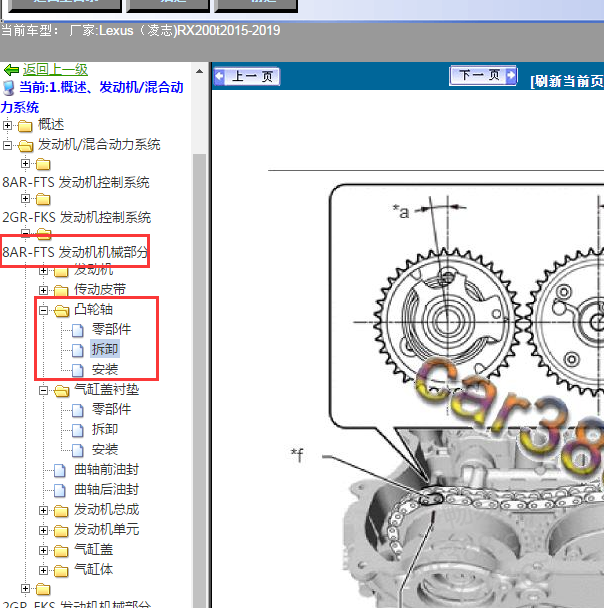604x608 pixels.
Task: Select the 发动机总成 tree label
Action: 106,510
